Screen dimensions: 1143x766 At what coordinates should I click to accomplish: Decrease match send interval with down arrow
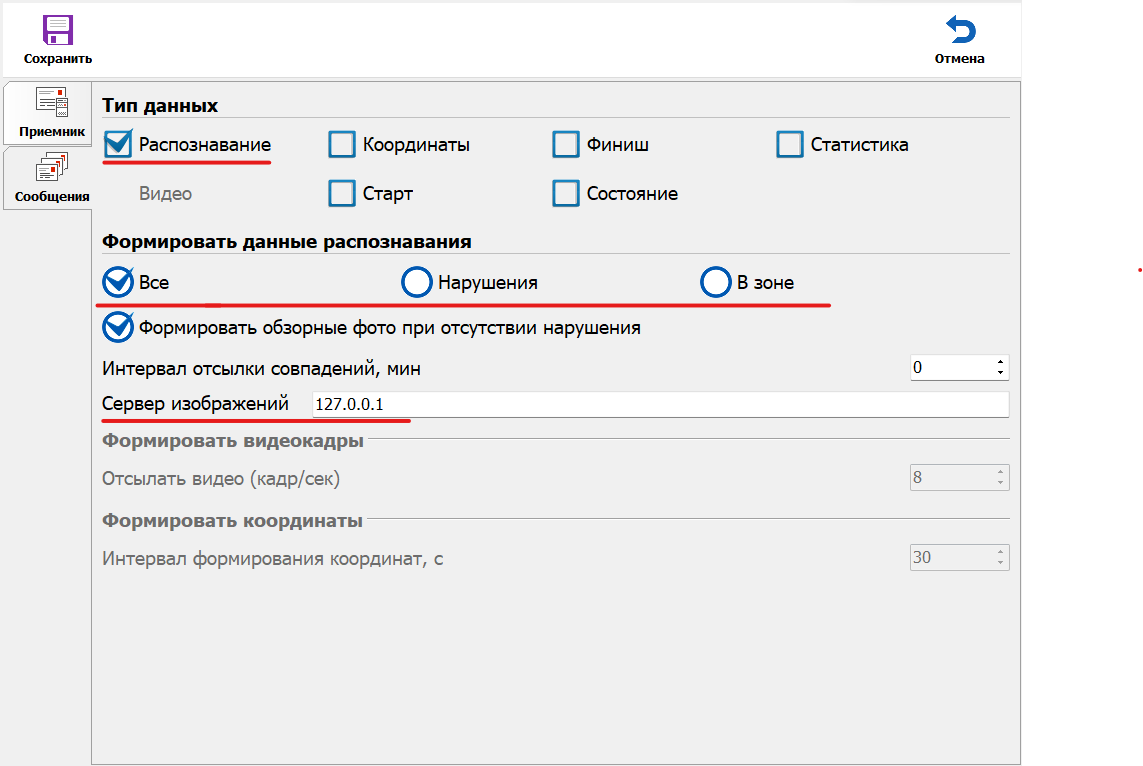click(1000, 373)
